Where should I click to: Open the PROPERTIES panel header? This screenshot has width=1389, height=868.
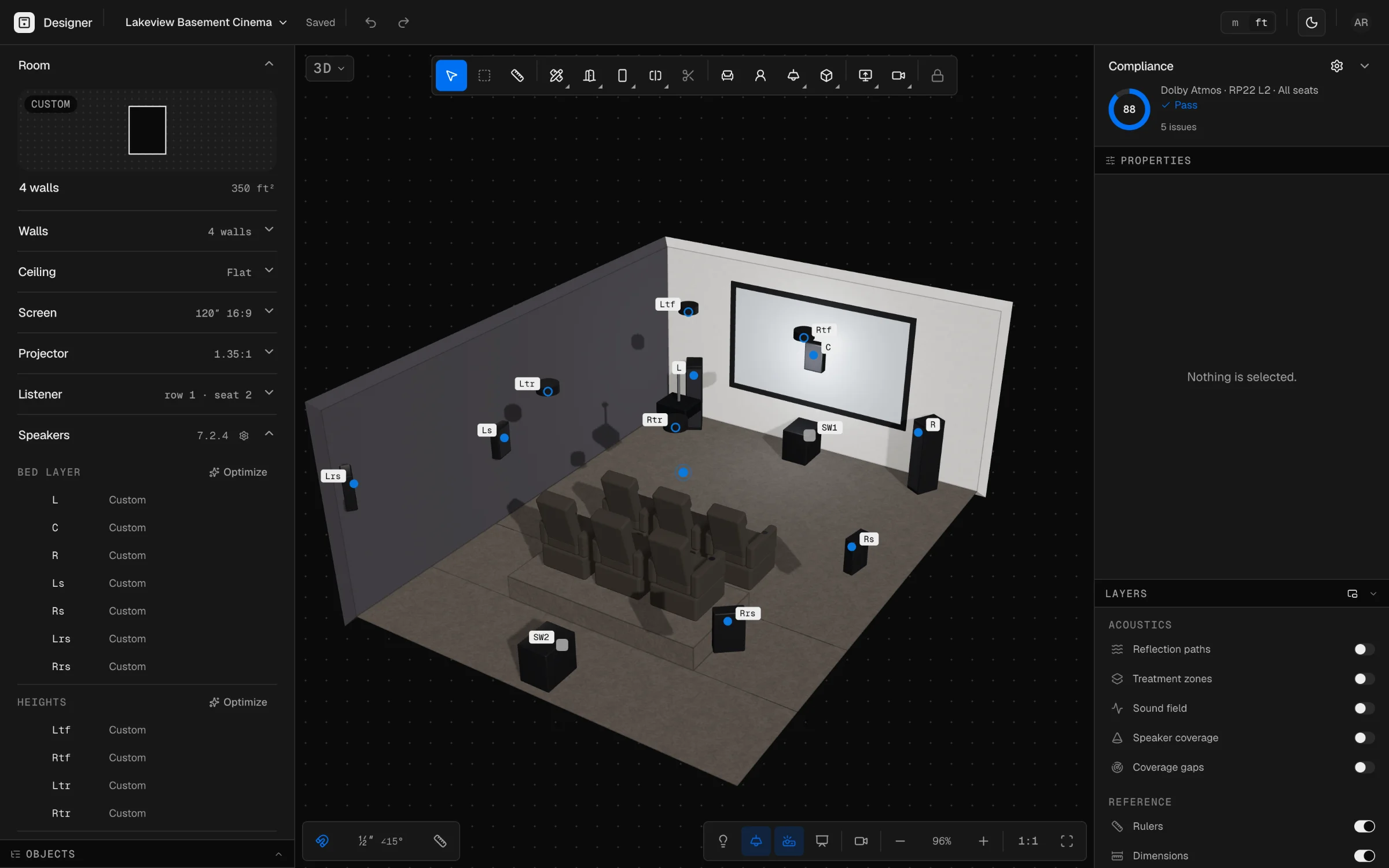click(1241, 160)
